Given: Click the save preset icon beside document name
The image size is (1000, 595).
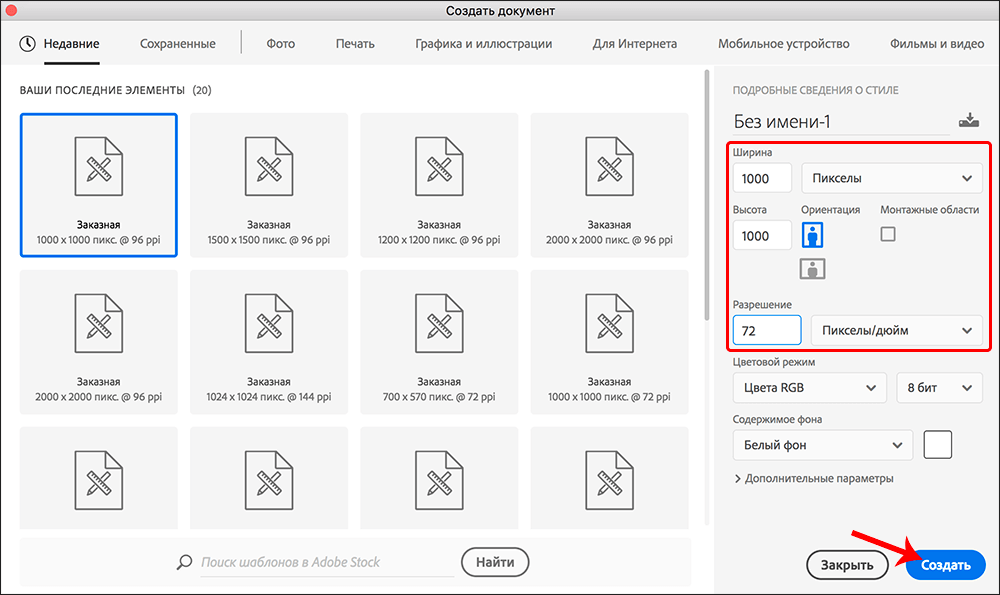Looking at the screenshot, I should (968, 121).
